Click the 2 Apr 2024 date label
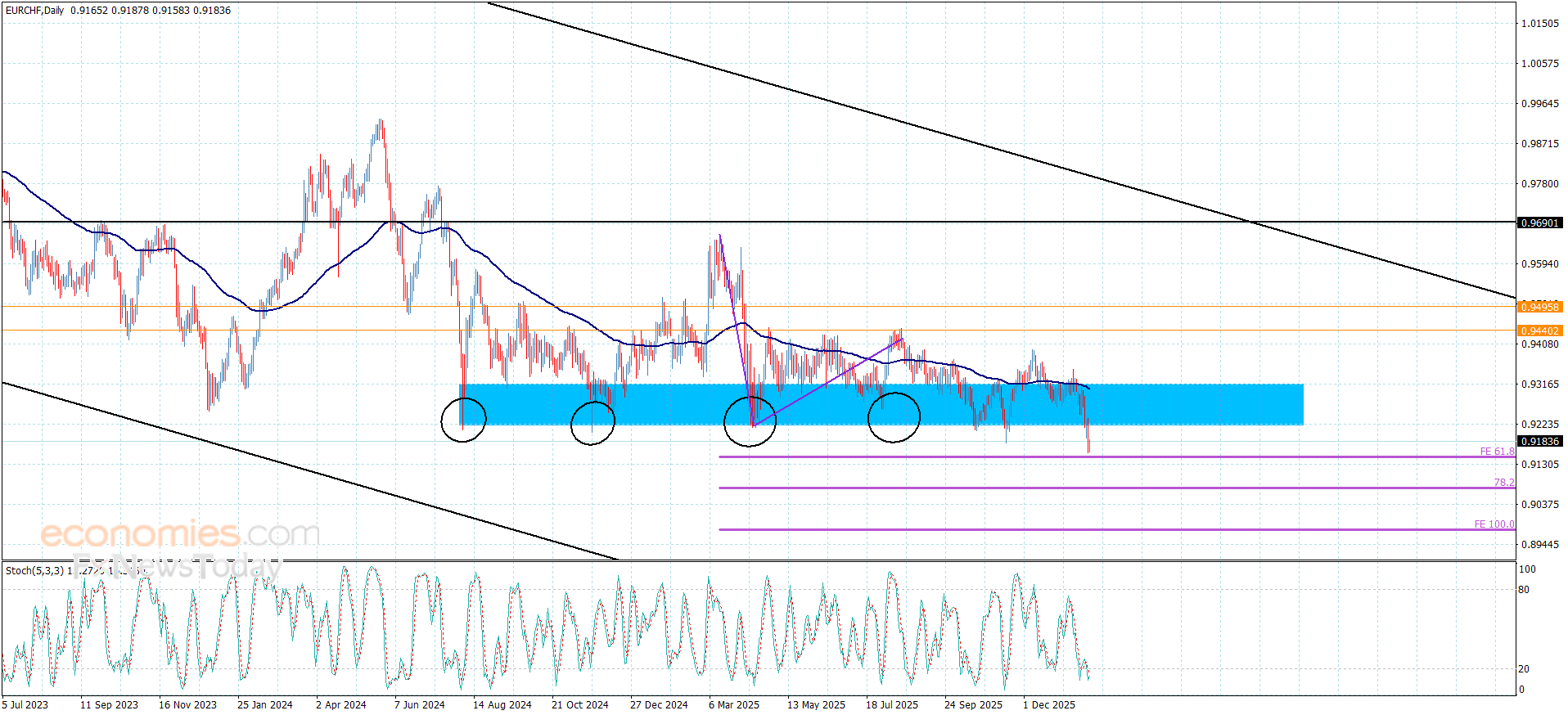1568x715 pixels. point(340,705)
